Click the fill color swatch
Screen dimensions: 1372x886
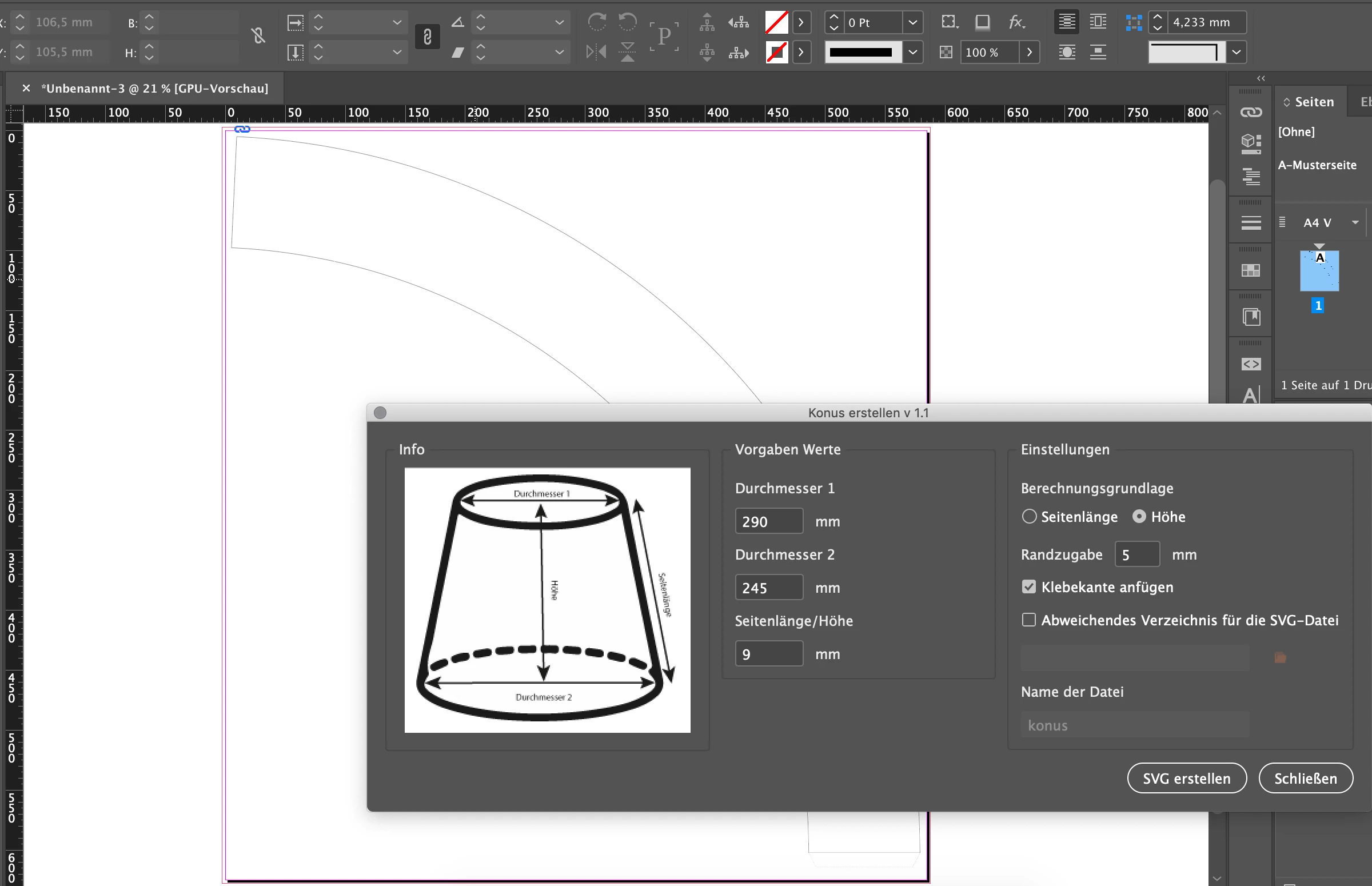click(x=776, y=22)
